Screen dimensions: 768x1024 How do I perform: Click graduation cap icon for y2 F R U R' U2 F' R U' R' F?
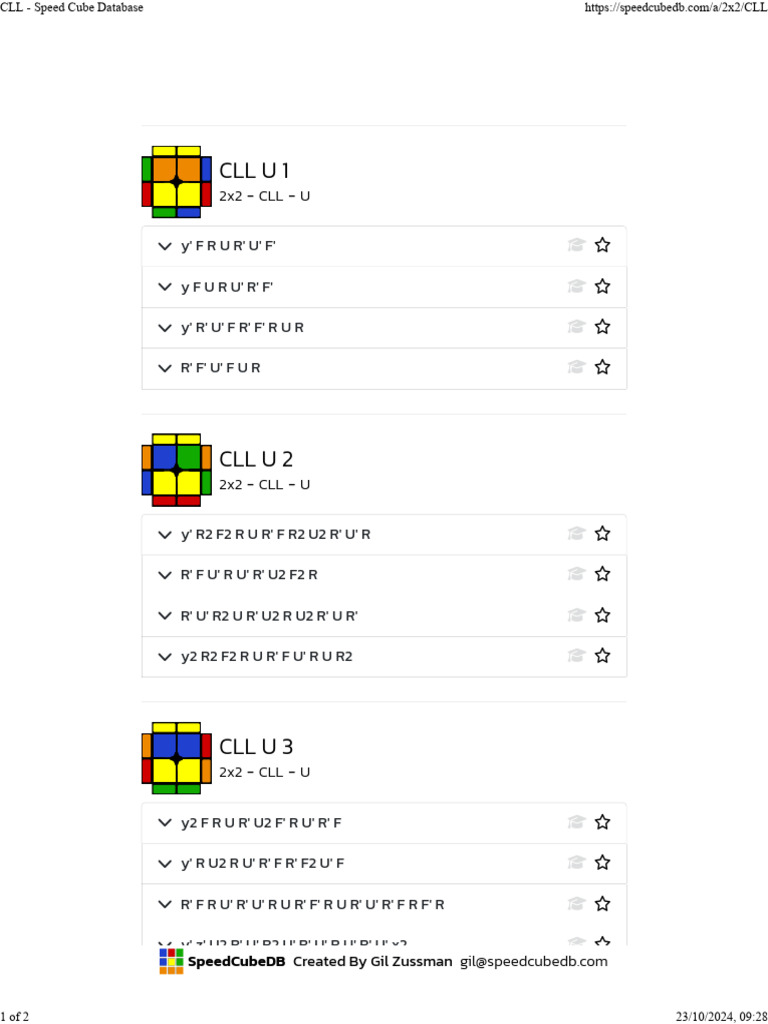pyautogui.click(x=576, y=822)
